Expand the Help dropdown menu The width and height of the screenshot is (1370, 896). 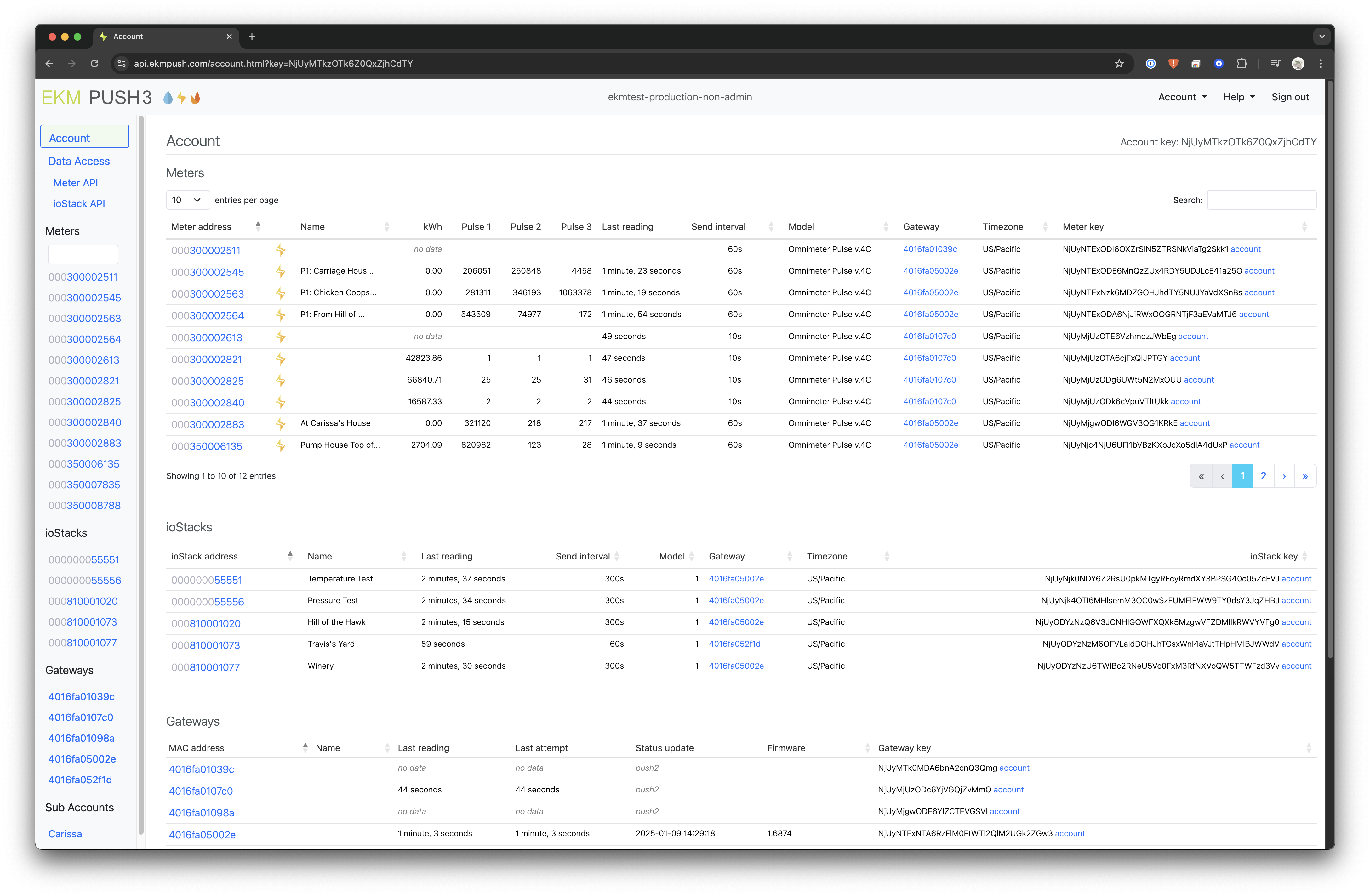tap(1238, 97)
